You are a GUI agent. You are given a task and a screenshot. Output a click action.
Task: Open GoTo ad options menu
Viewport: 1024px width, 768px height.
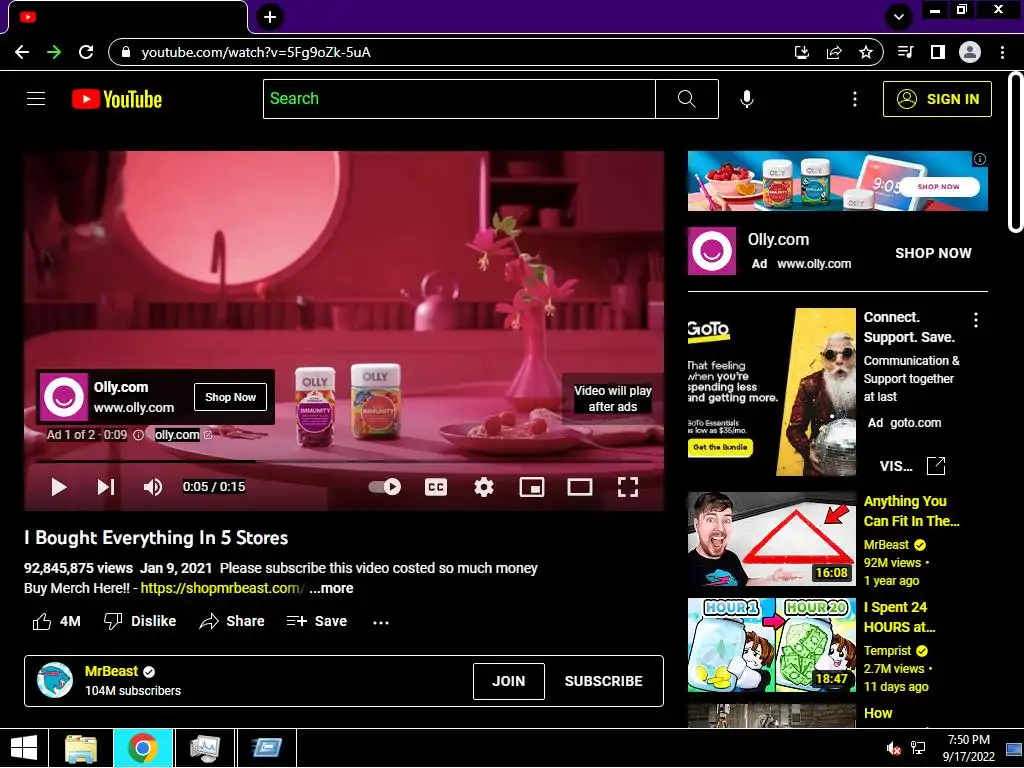pos(976,320)
